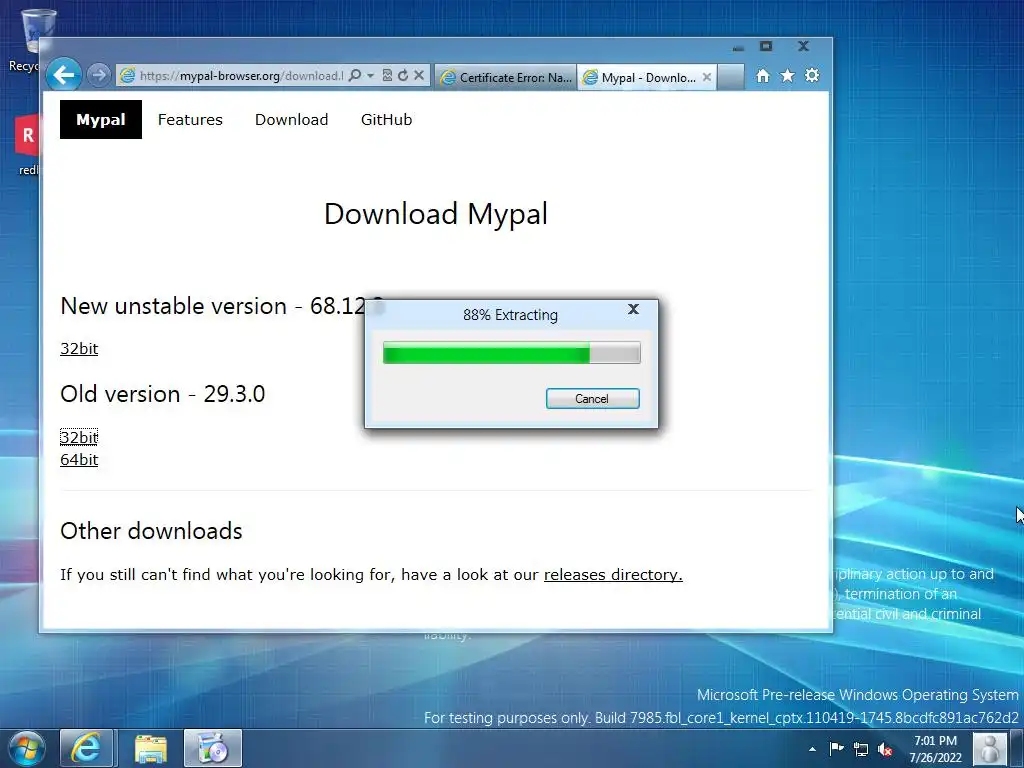Maximize the Internet Explorer window
The width and height of the screenshot is (1024, 768).
pyautogui.click(x=766, y=46)
